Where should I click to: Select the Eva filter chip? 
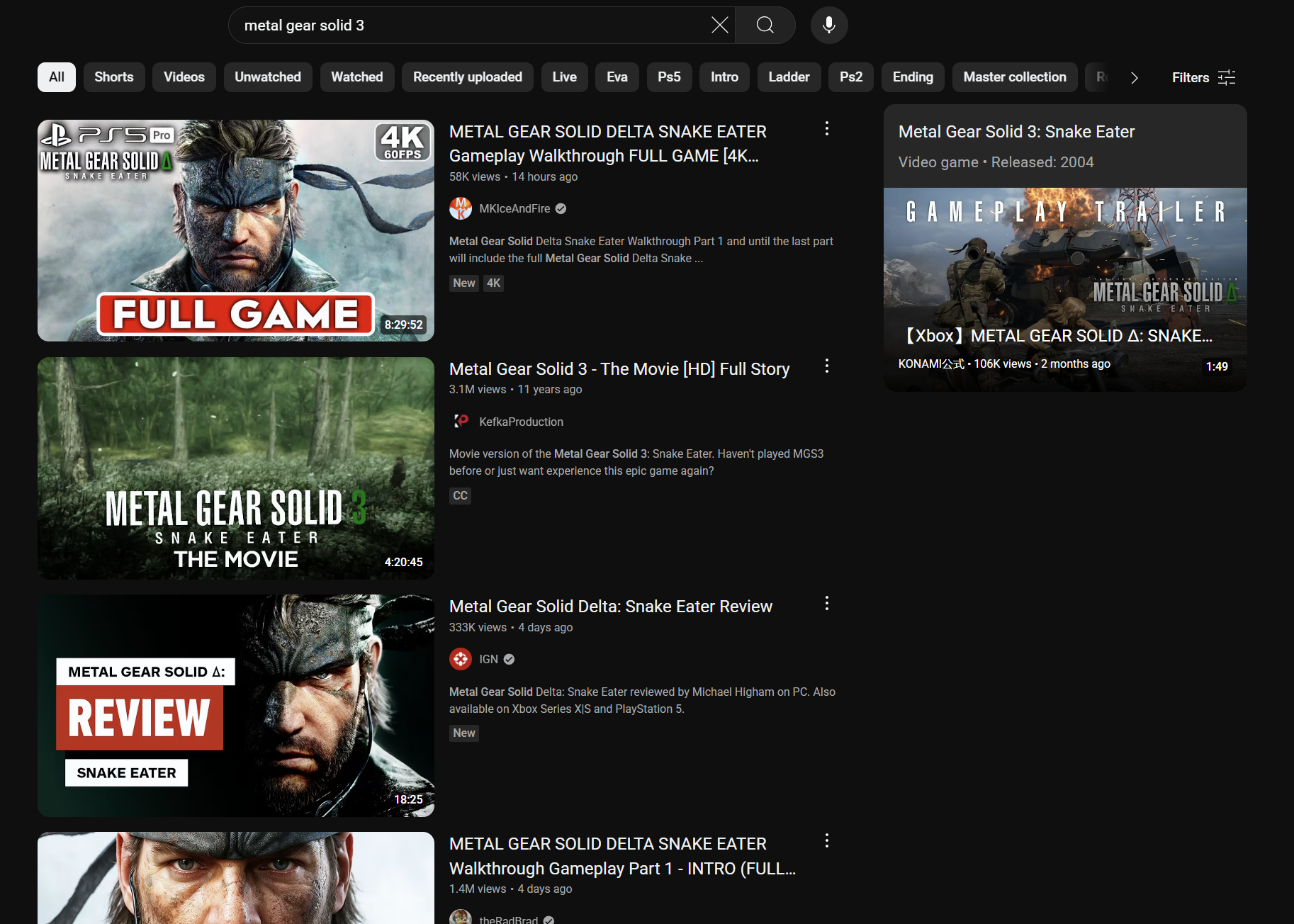pos(617,77)
